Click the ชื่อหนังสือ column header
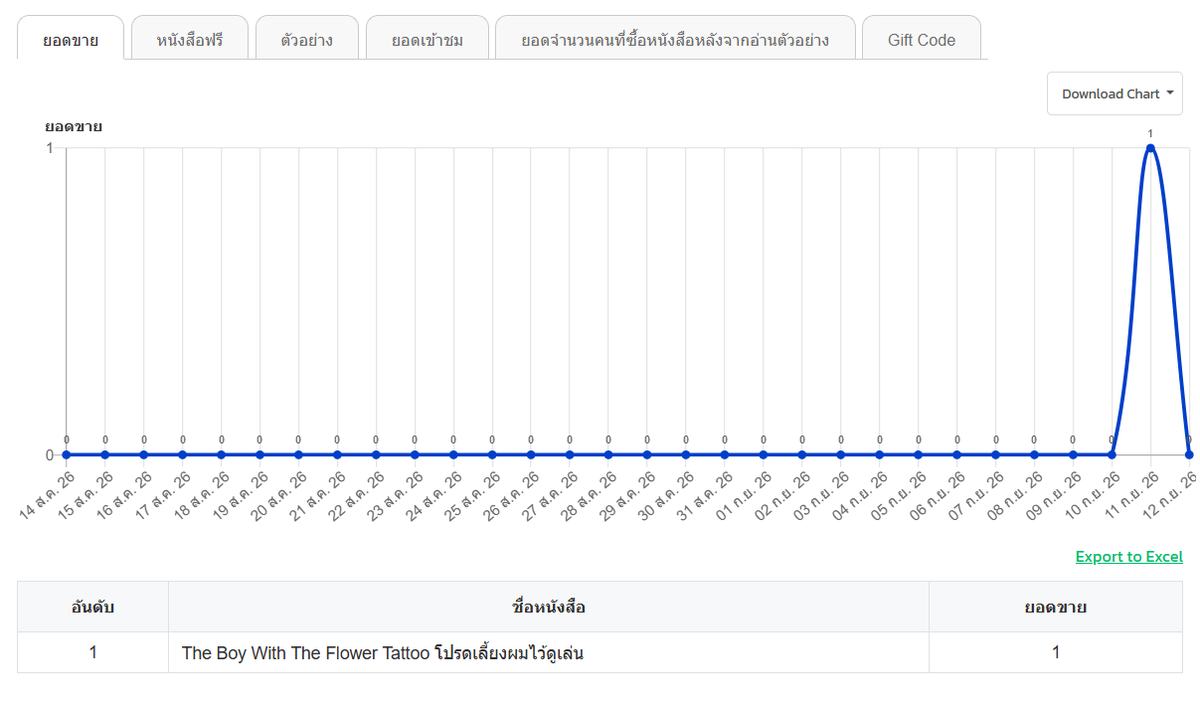1200x708 pixels. (x=548, y=607)
